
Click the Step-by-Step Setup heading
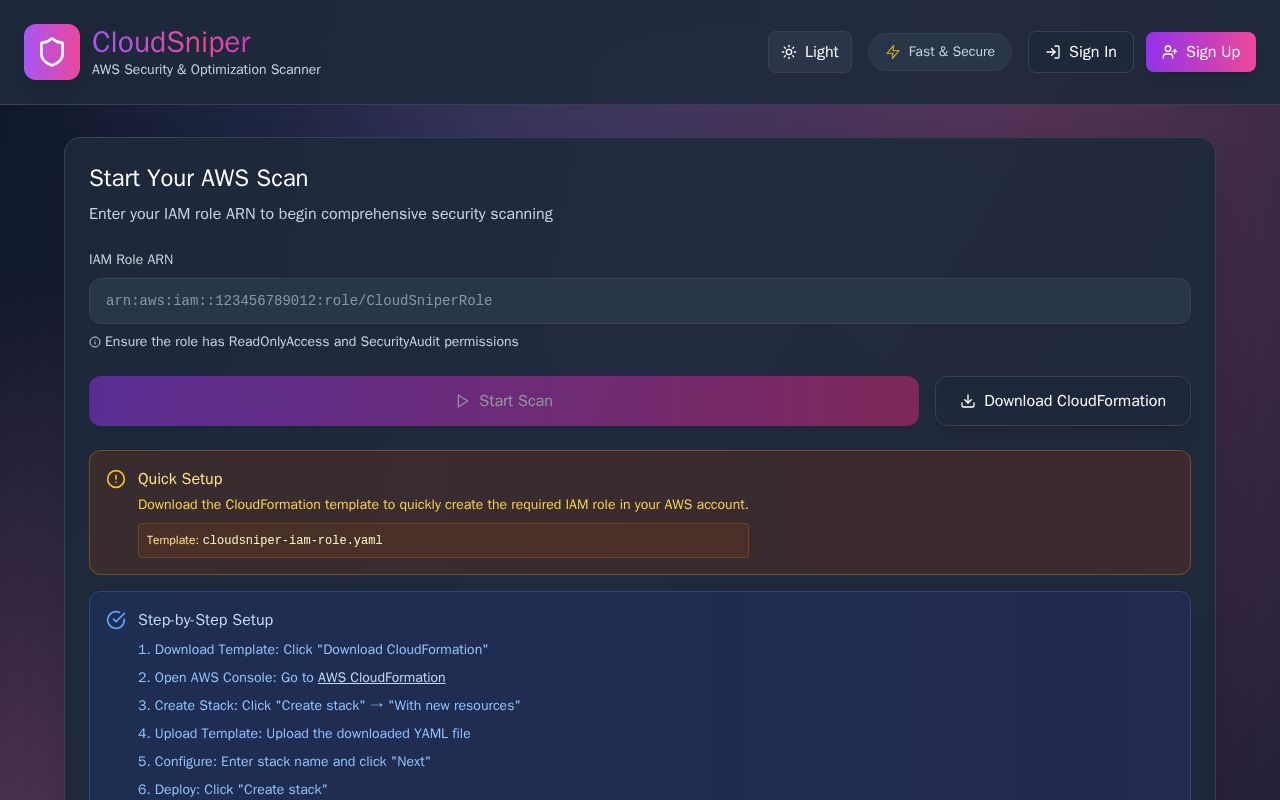point(206,620)
